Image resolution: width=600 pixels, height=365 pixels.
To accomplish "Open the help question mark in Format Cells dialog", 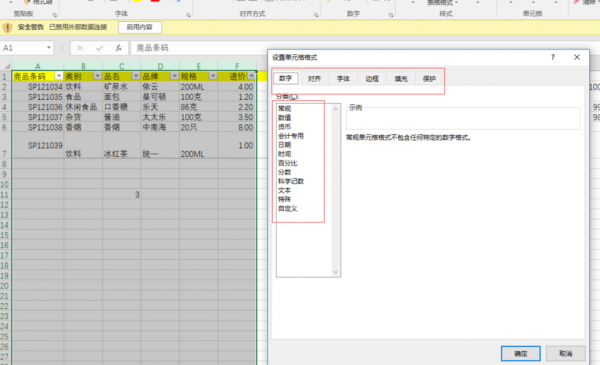I will pos(553,57).
